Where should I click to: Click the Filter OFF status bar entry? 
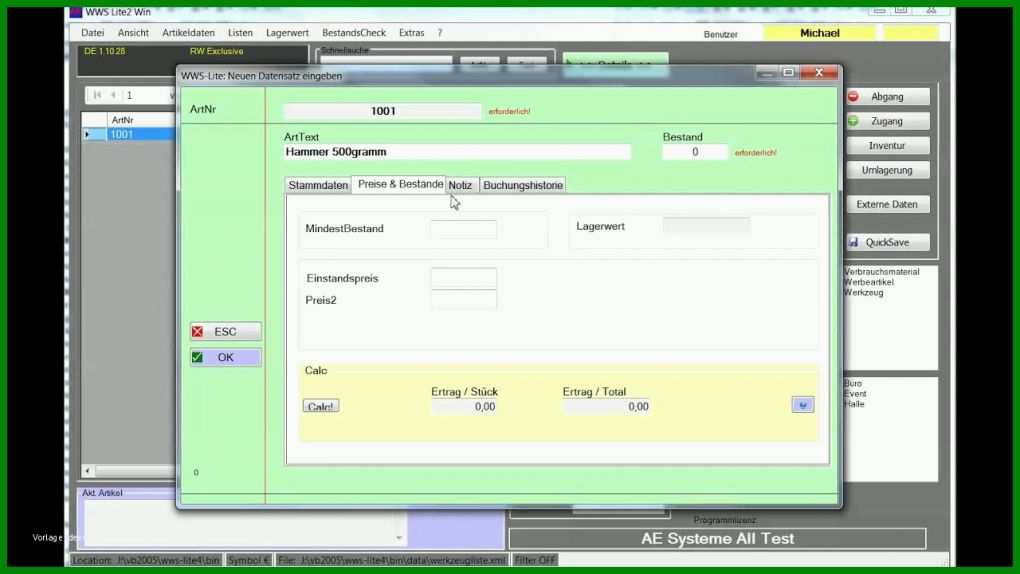(535, 560)
